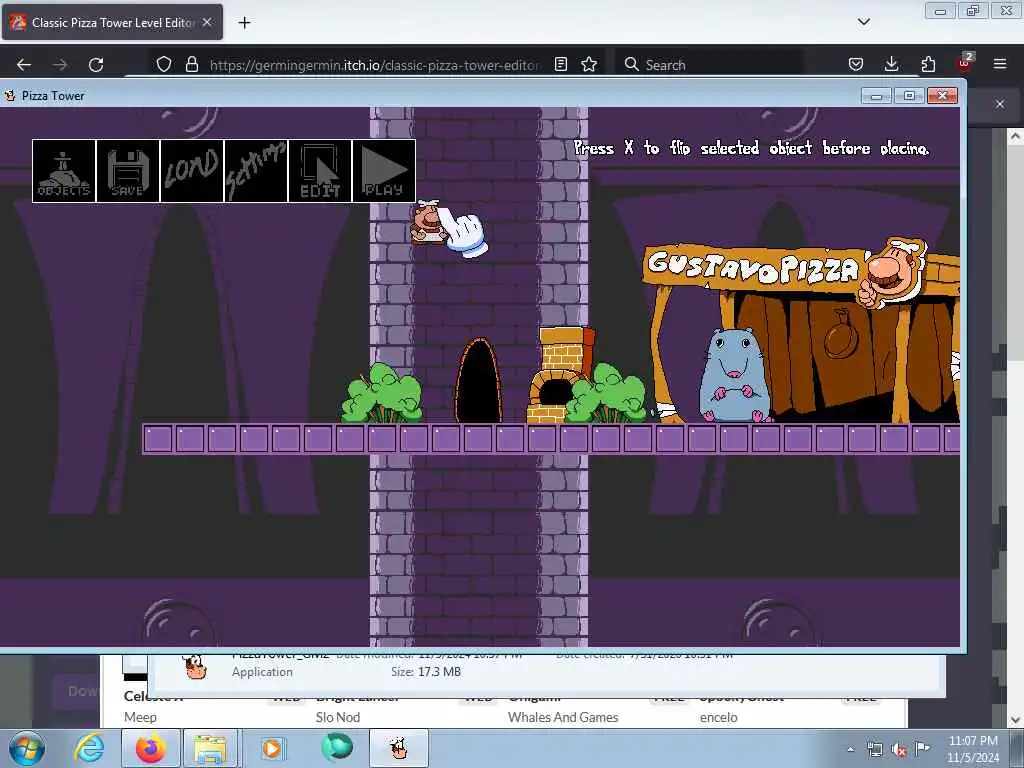Click the Firefox Search box
This screenshot has height=768, width=1024.
(x=709, y=65)
